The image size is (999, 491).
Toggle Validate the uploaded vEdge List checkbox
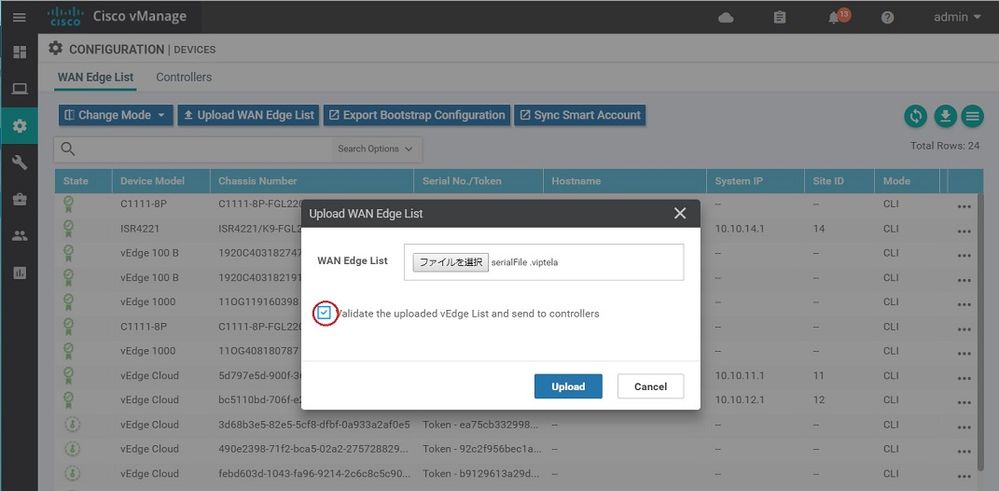click(325, 313)
